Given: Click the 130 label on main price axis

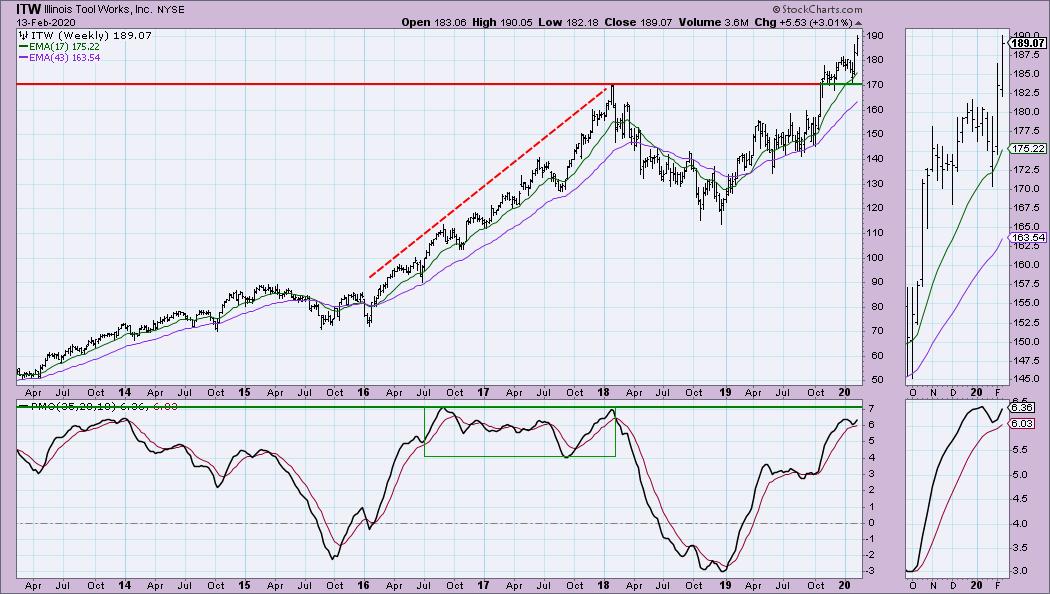Looking at the screenshot, I should pos(877,183).
